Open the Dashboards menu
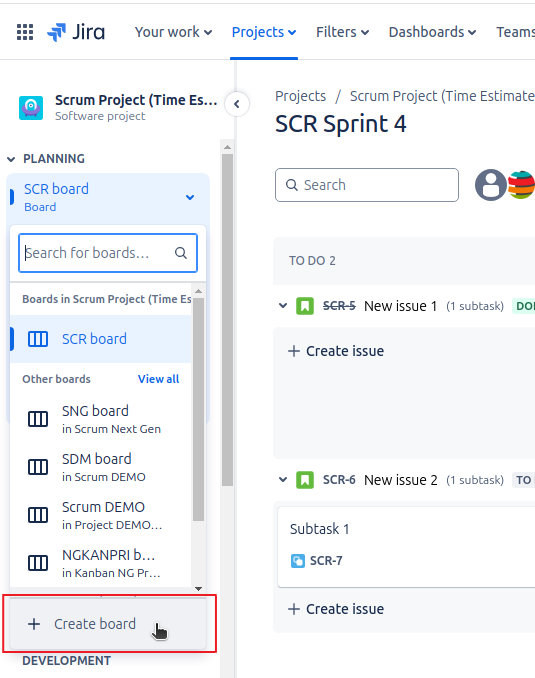 click(x=432, y=32)
